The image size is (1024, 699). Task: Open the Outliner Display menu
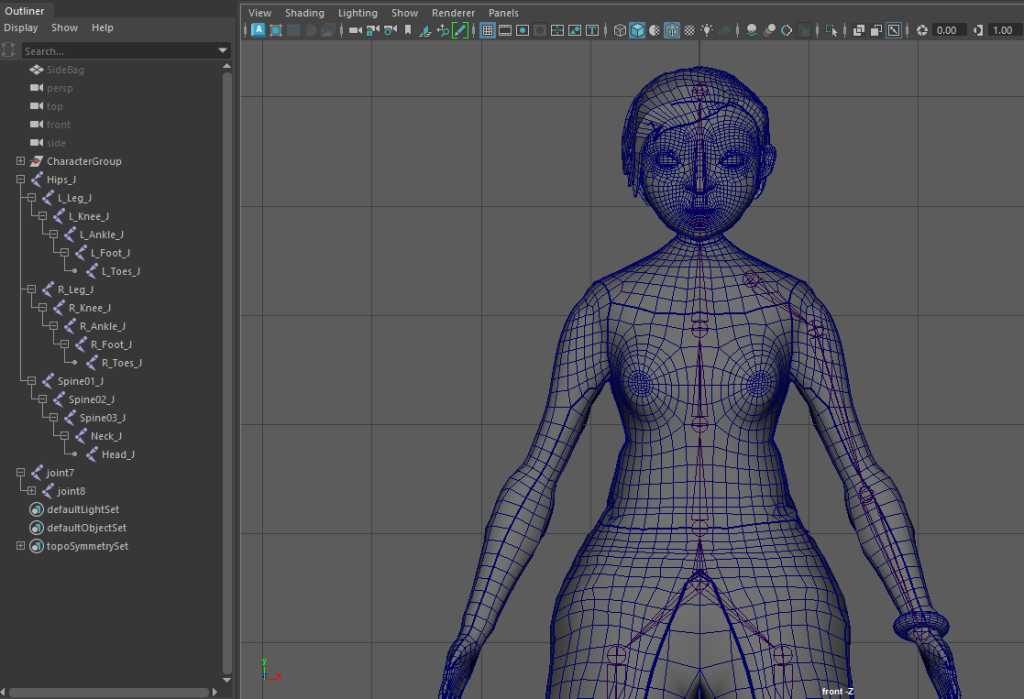point(20,28)
